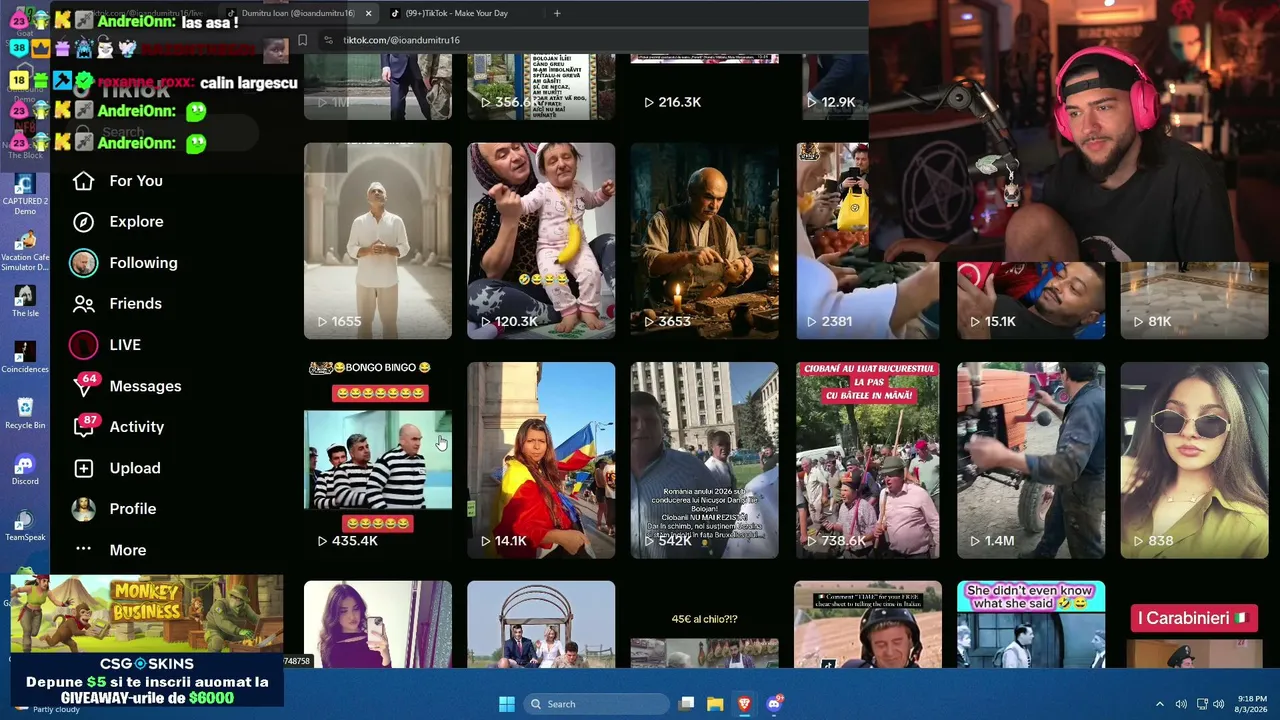Open the I Carabinieri video
The image size is (1280, 720).
pos(1194,624)
